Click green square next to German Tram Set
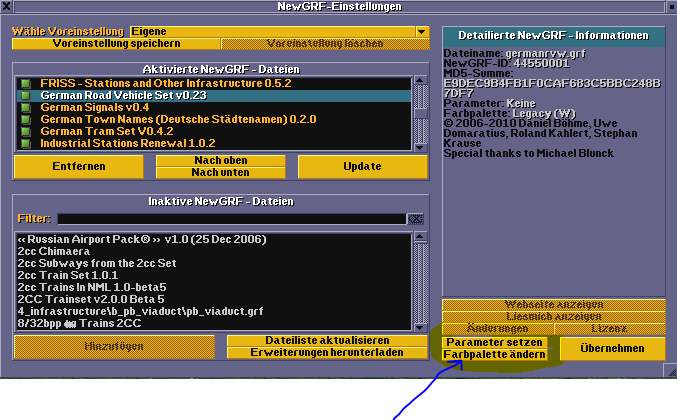Image resolution: width=677 pixels, height=420 pixels. point(24,131)
